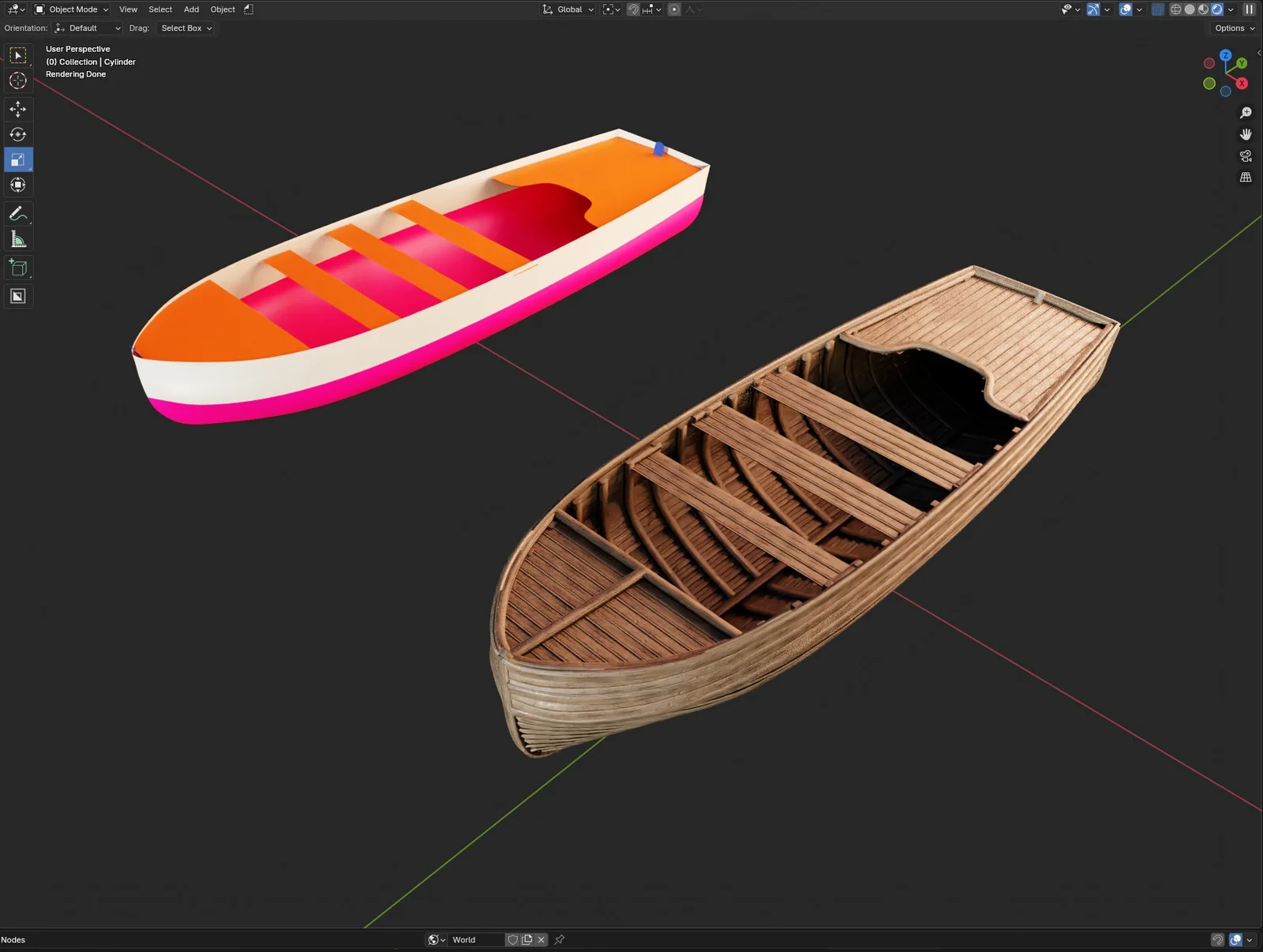This screenshot has height=952, width=1263.
Task: Select the Move tool
Action: point(17,109)
